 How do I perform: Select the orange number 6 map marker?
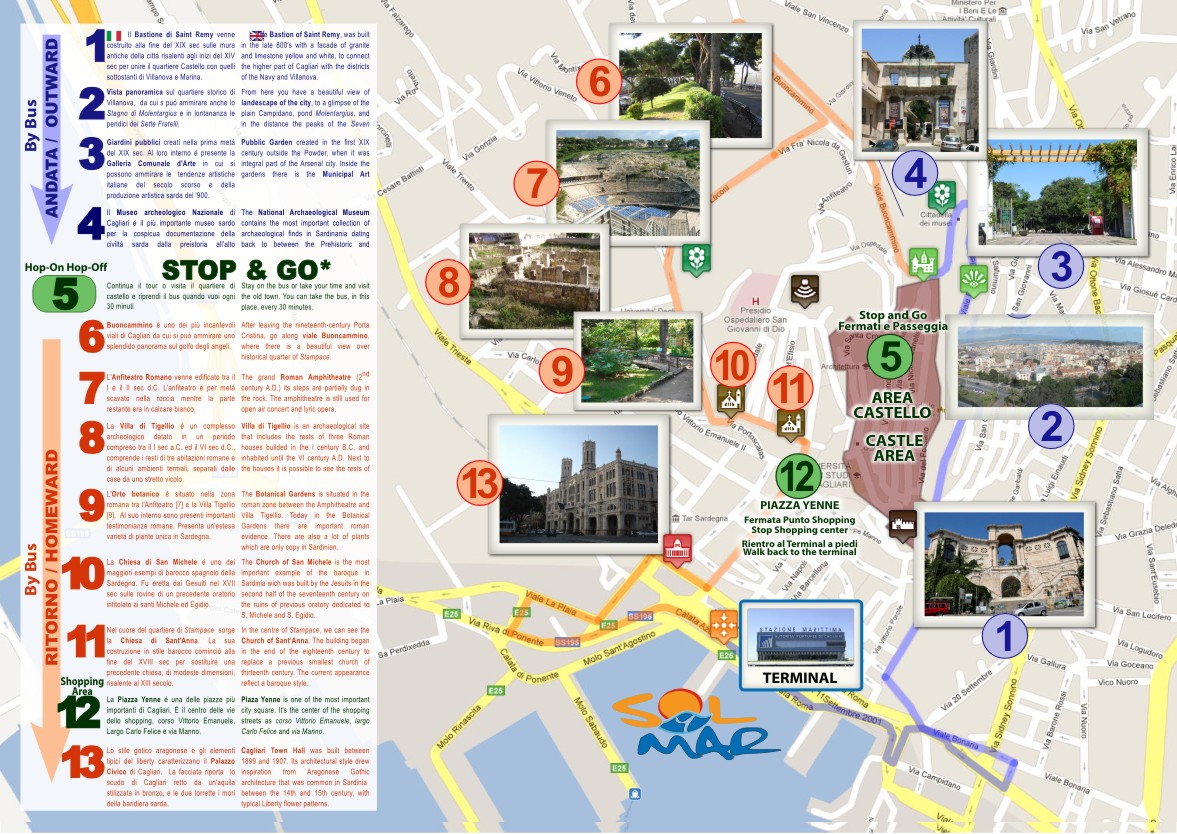tap(599, 81)
